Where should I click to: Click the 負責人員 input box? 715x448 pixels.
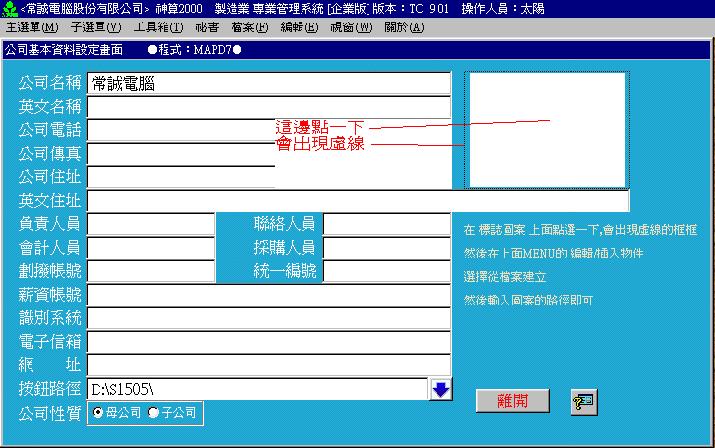point(150,224)
